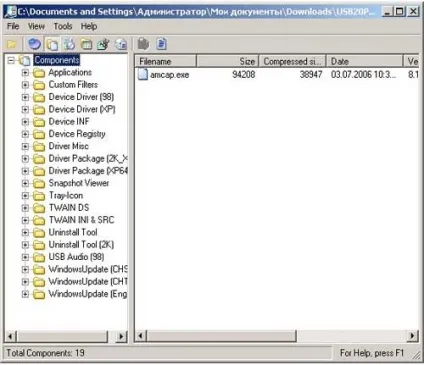Click the grey extract package toolbar icon
Screen dimensions: 424x365
[x=143, y=44]
